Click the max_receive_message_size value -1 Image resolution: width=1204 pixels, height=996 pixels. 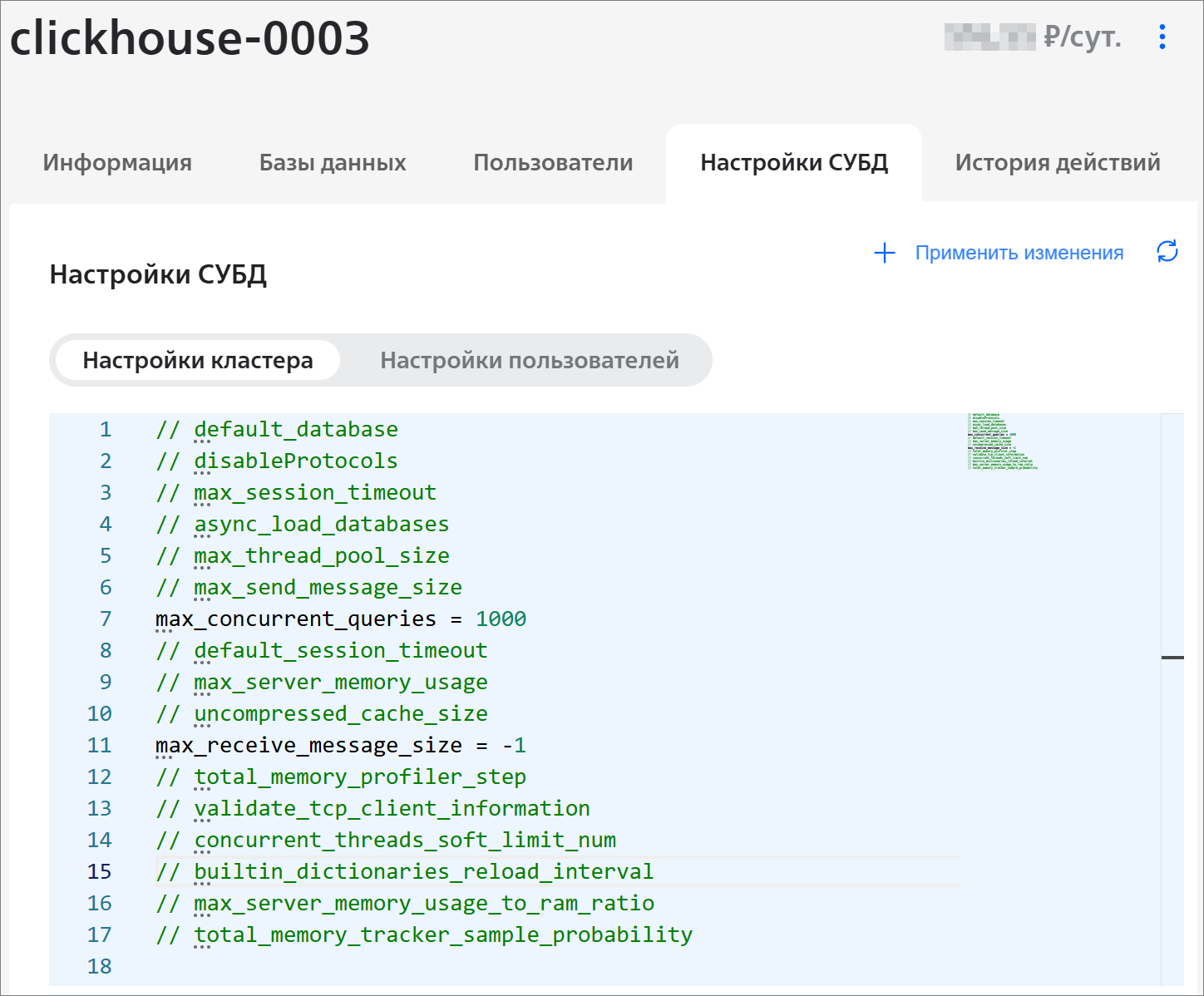pos(514,746)
